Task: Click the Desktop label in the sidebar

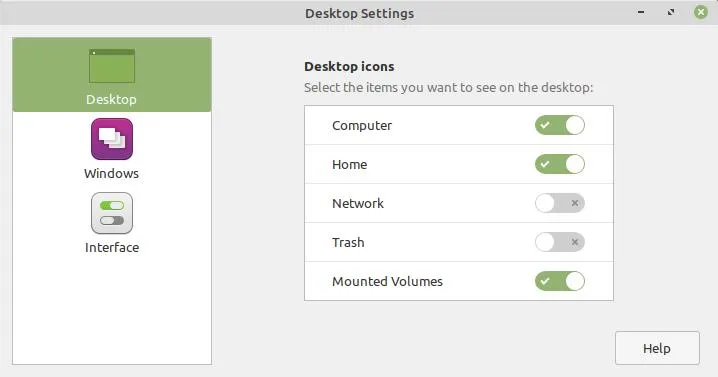Action: click(x=111, y=99)
